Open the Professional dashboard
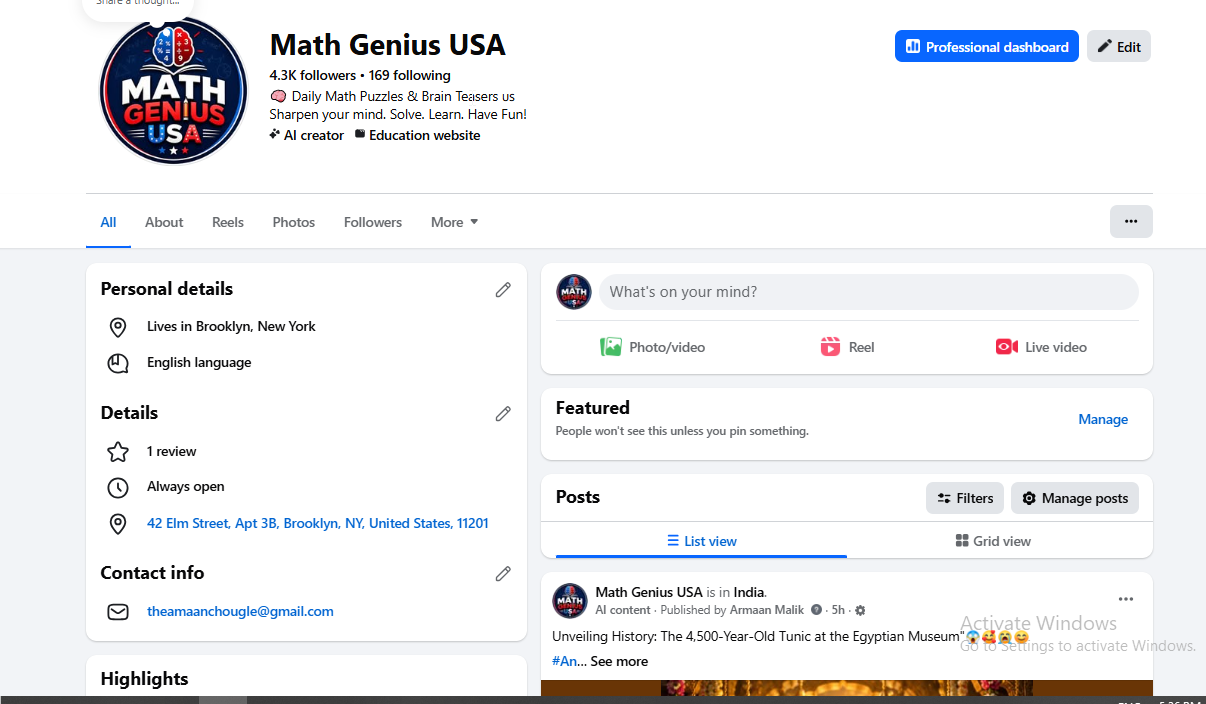1206x704 pixels. 987,46
